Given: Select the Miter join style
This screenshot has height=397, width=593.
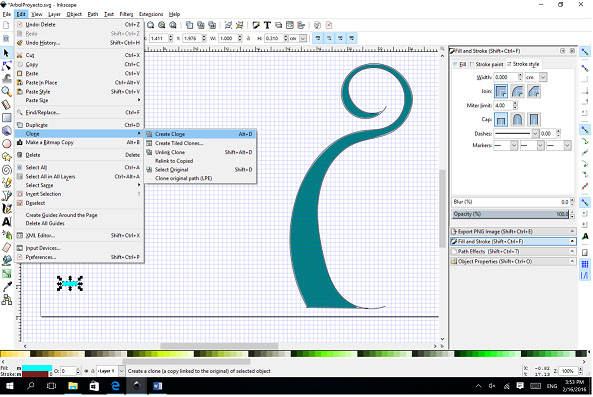Looking at the screenshot, I should click(x=501, y=91).
